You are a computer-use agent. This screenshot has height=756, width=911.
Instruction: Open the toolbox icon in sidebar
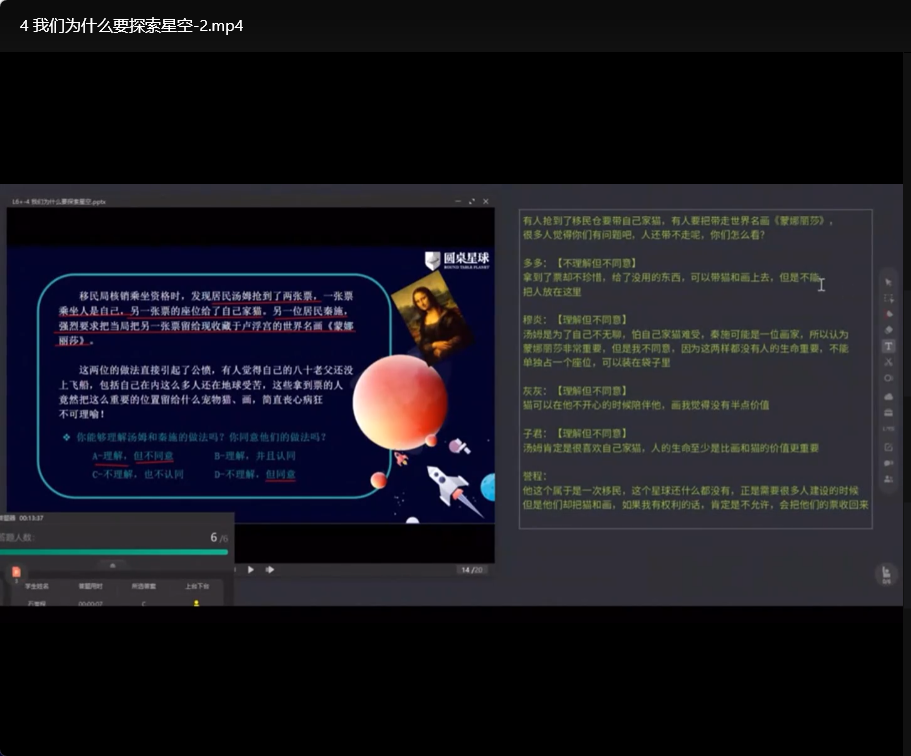tap(888, 412)
